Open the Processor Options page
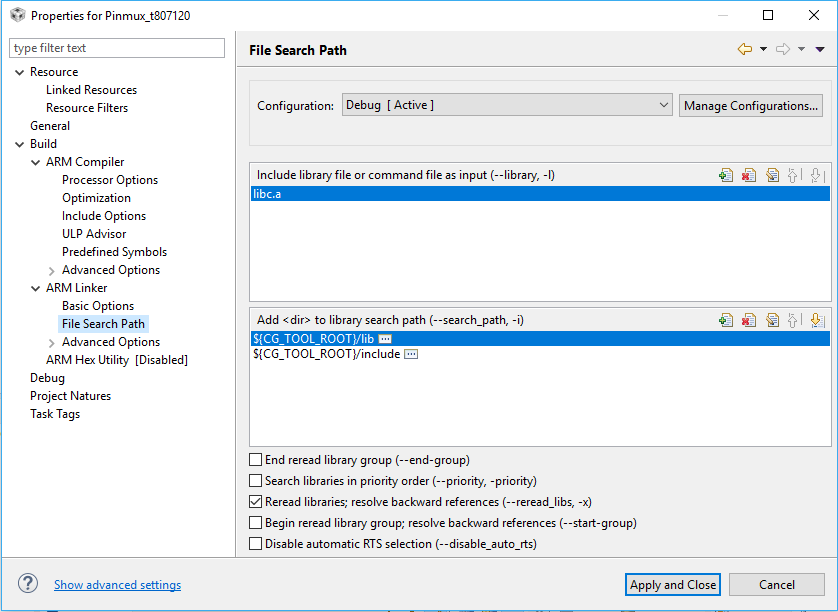The width and height of the screenshot is (838, 612). 110,180
